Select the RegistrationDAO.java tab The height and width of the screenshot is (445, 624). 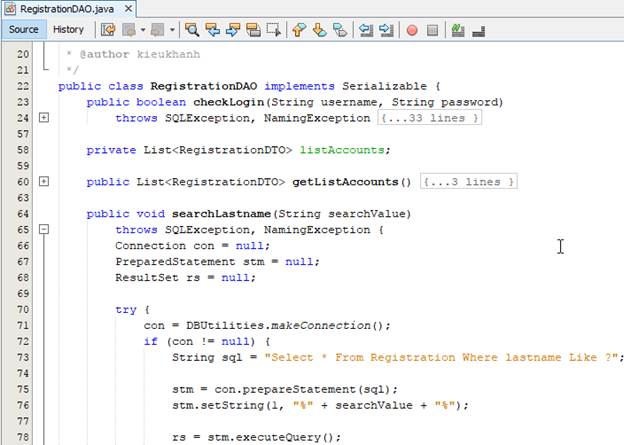[x=67, y=9]
